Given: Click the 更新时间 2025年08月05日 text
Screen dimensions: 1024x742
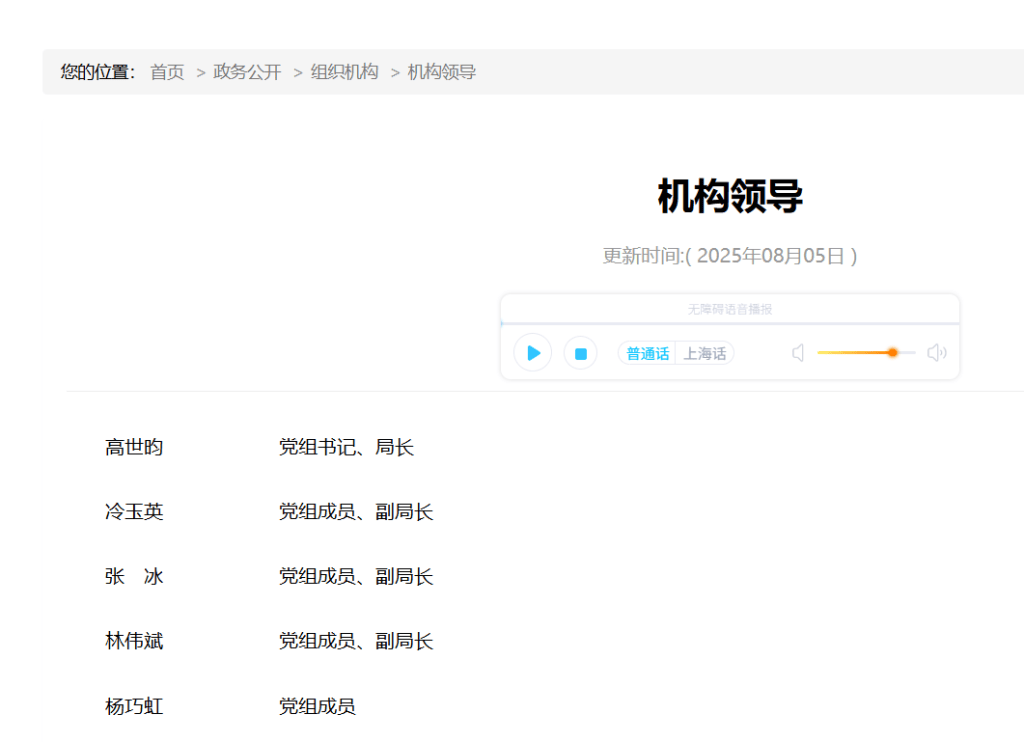Looking at the screenshot, I should 730,256.
